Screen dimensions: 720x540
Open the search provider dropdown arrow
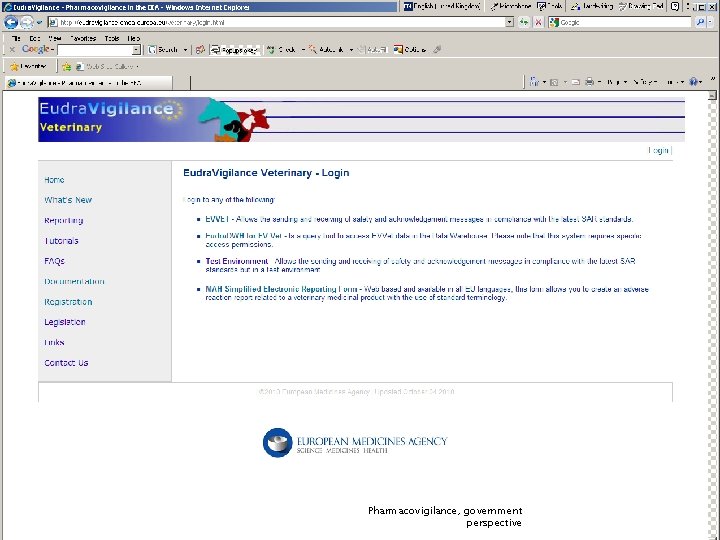[x=711, y=22]
